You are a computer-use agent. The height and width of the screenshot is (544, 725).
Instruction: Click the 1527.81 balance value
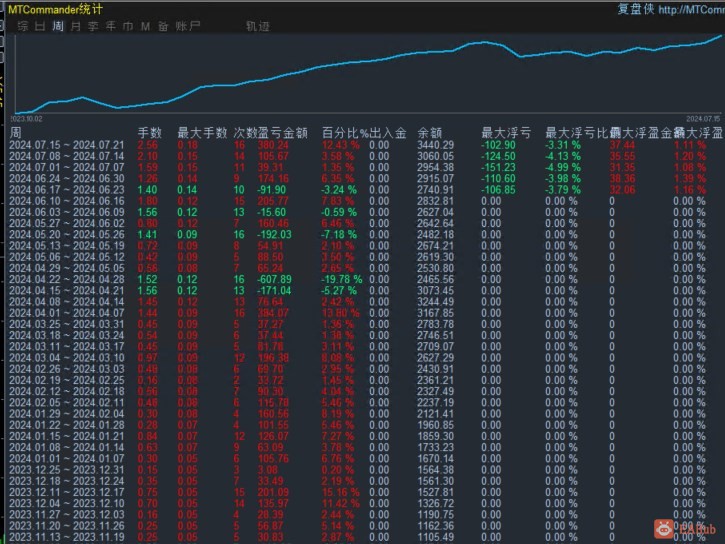(436, 493)
